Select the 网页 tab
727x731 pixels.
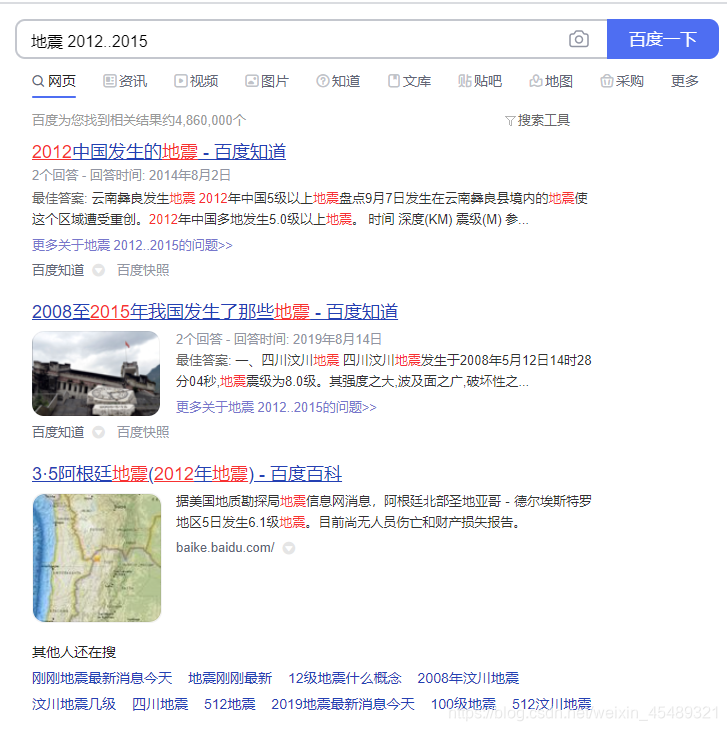[x=54, y=81]
